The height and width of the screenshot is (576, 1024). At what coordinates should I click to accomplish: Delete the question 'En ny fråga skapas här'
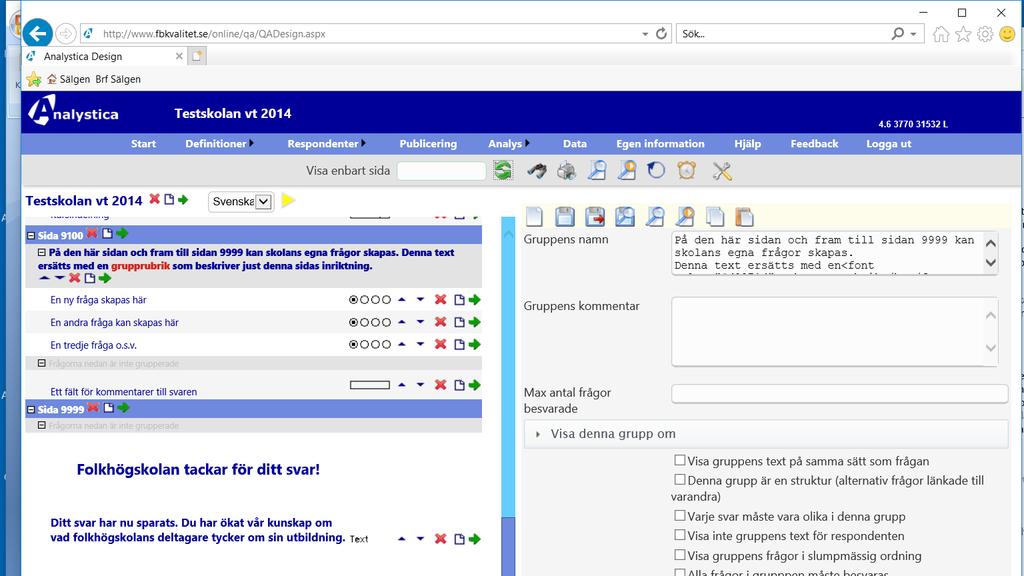click(x=441, y=299)
